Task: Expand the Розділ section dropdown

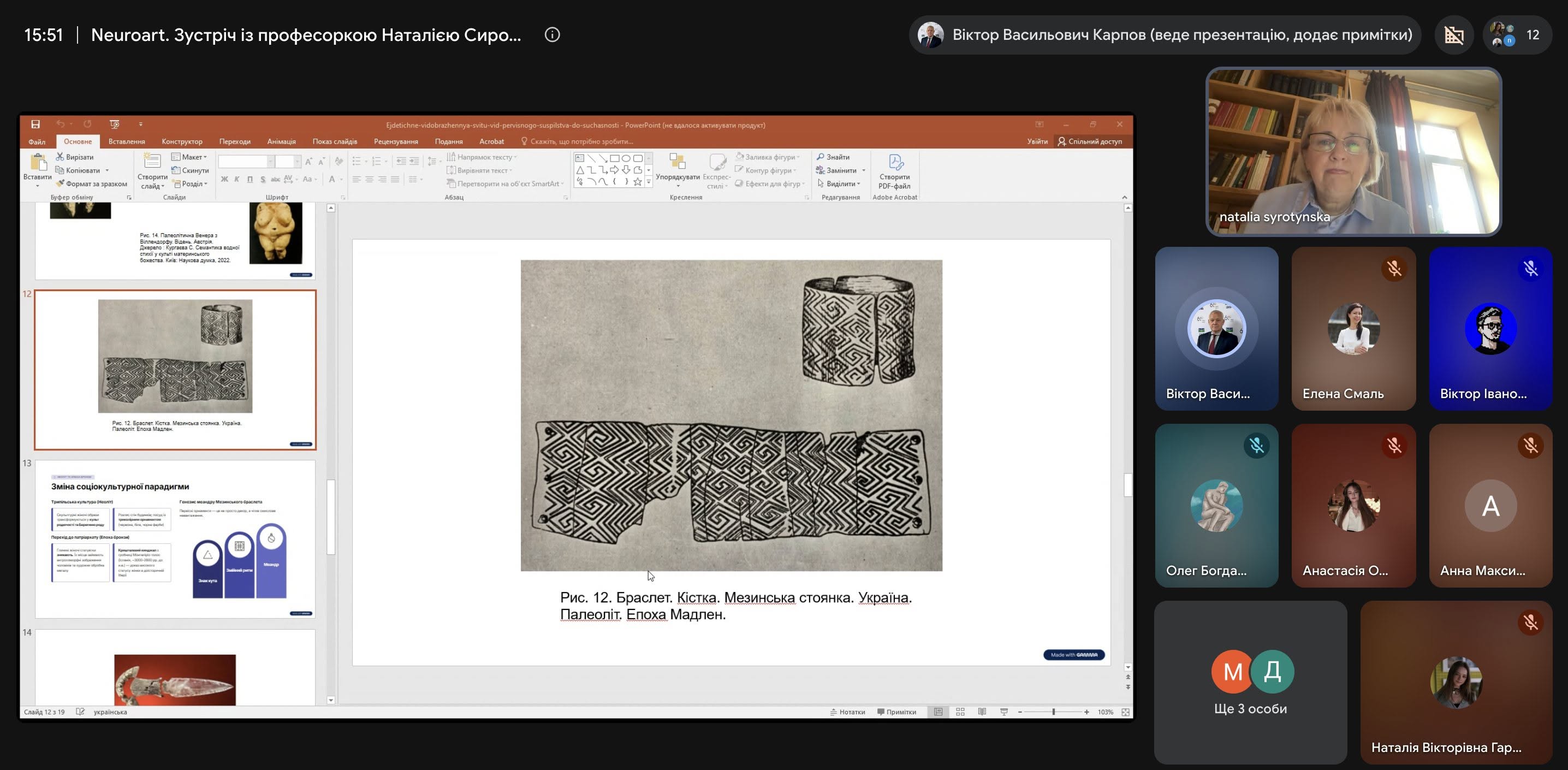Action: coord(191,184)
